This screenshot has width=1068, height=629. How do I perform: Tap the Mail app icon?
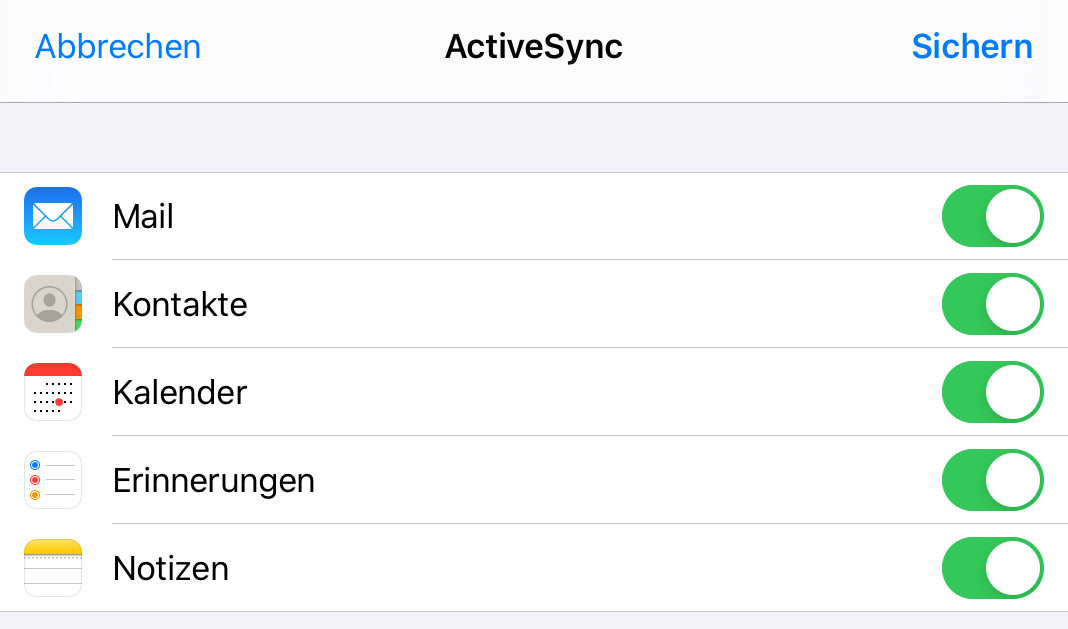[x=53, y=216]
